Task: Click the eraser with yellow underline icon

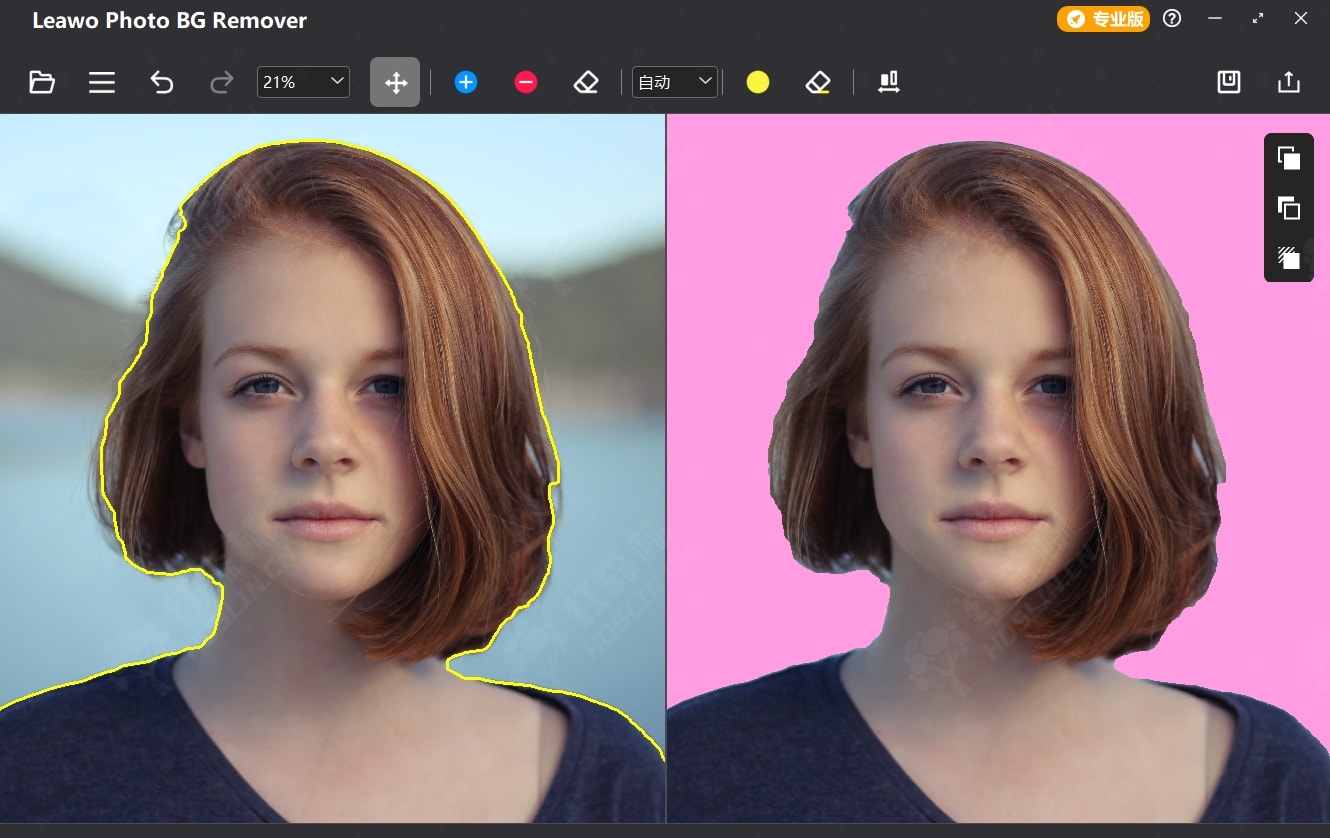Action: click(818, 82)
